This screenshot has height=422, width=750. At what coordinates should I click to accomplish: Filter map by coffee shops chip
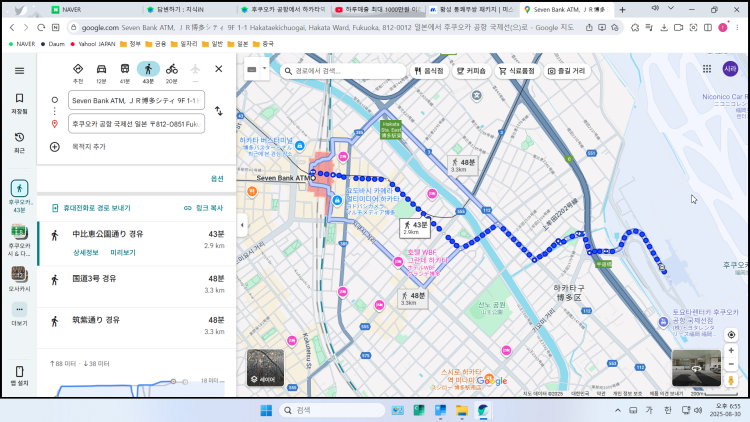471,71
